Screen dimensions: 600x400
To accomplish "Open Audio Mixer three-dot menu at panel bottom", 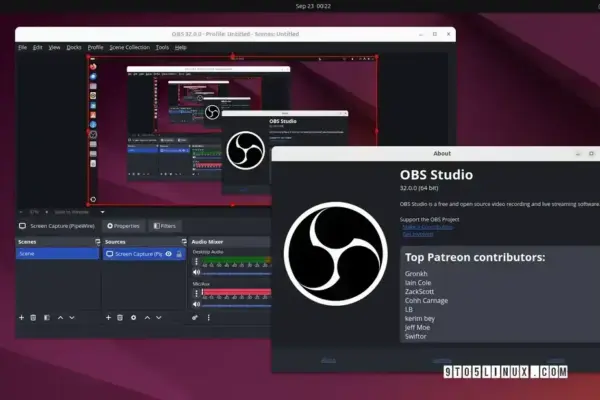I will point(209,318).
